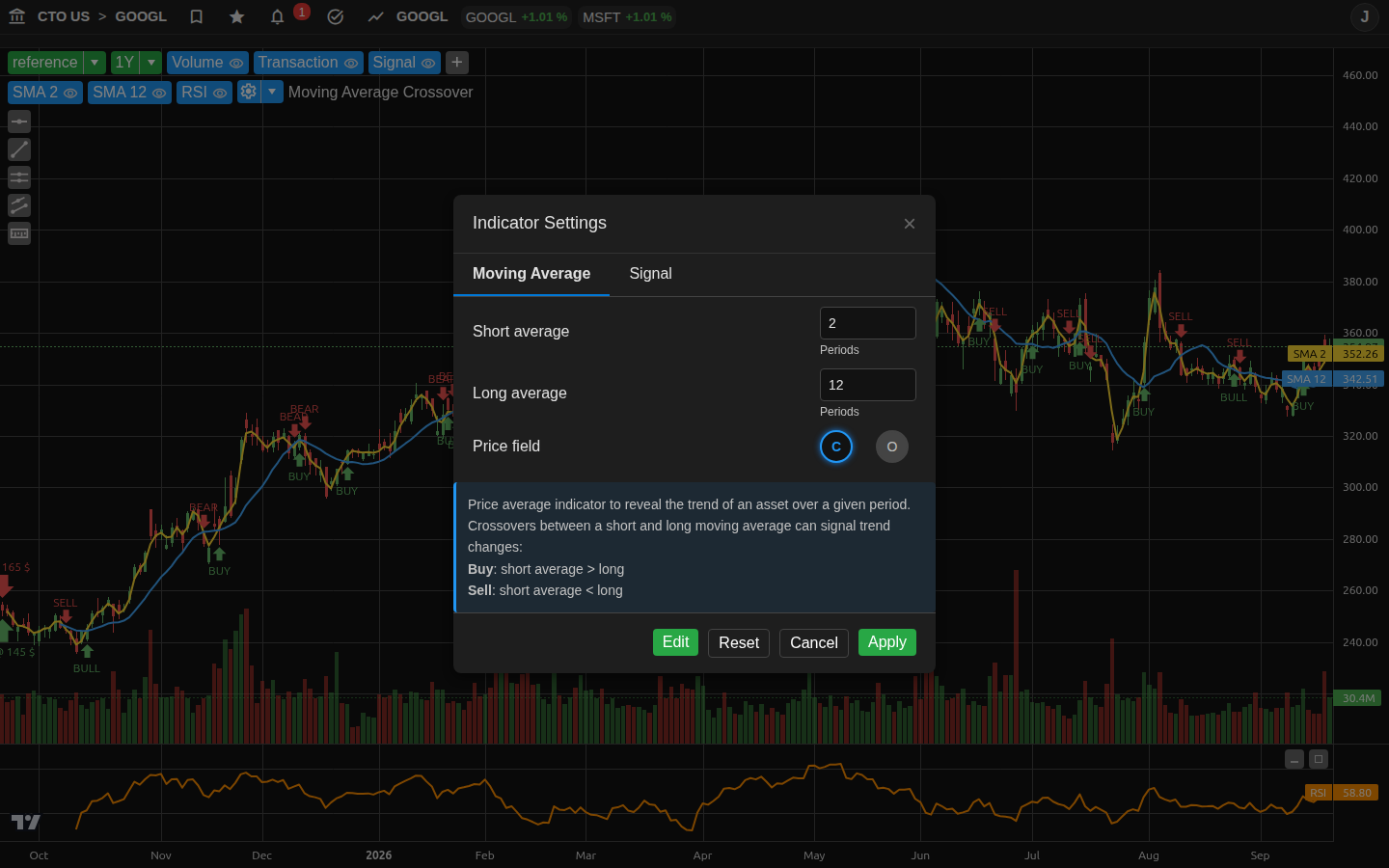Select the horizontal line drawing tool

[x=19, y=122]
